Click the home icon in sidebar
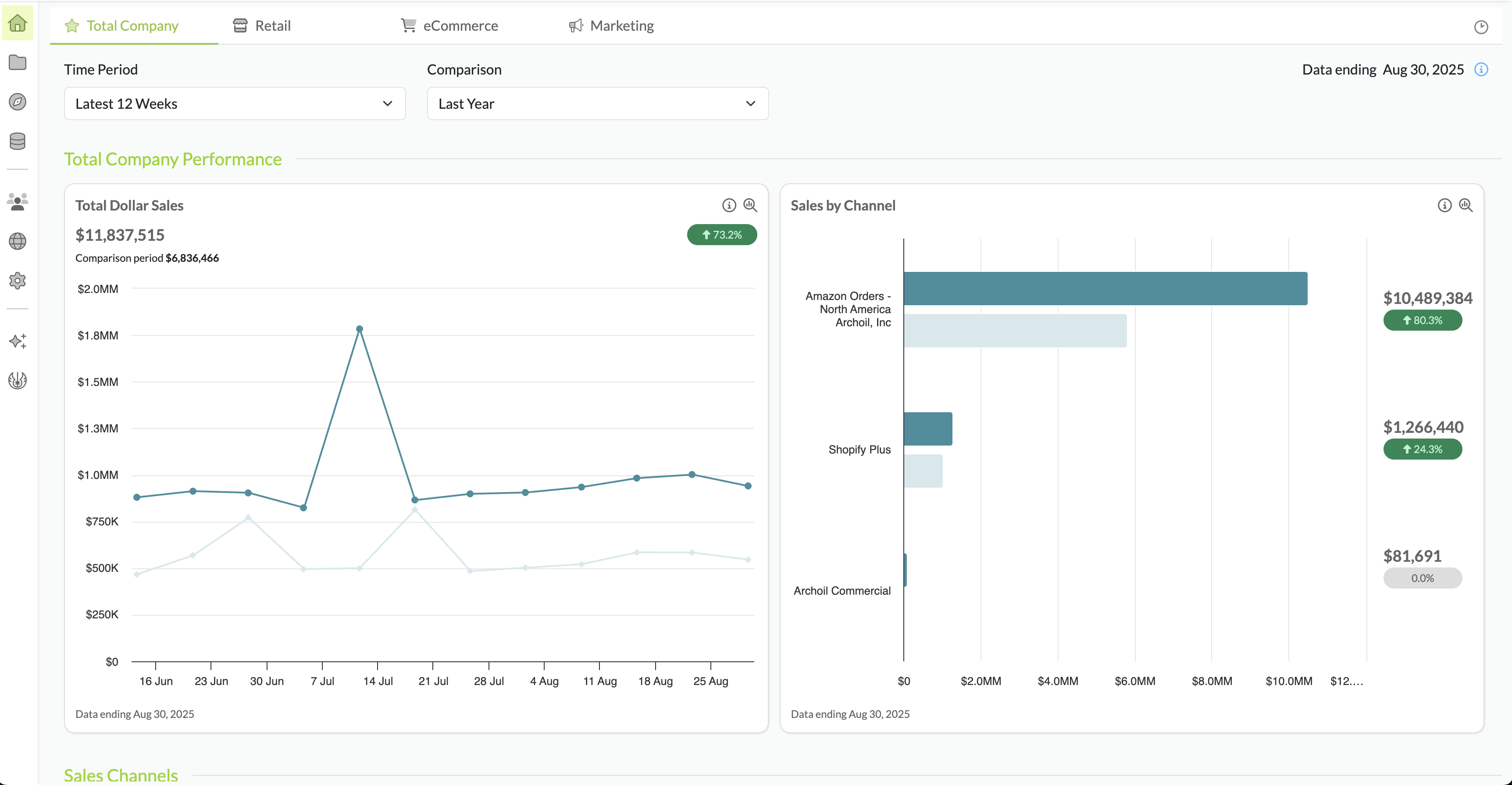Screen dimensions: 1512x785 pyautogui.click(x=18, y=24)
